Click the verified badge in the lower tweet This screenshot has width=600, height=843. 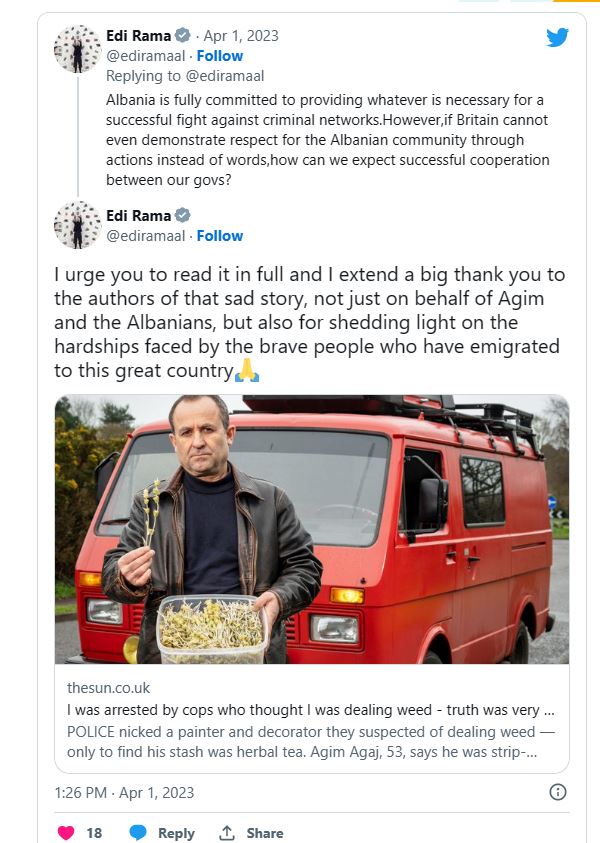pos(183,216)
